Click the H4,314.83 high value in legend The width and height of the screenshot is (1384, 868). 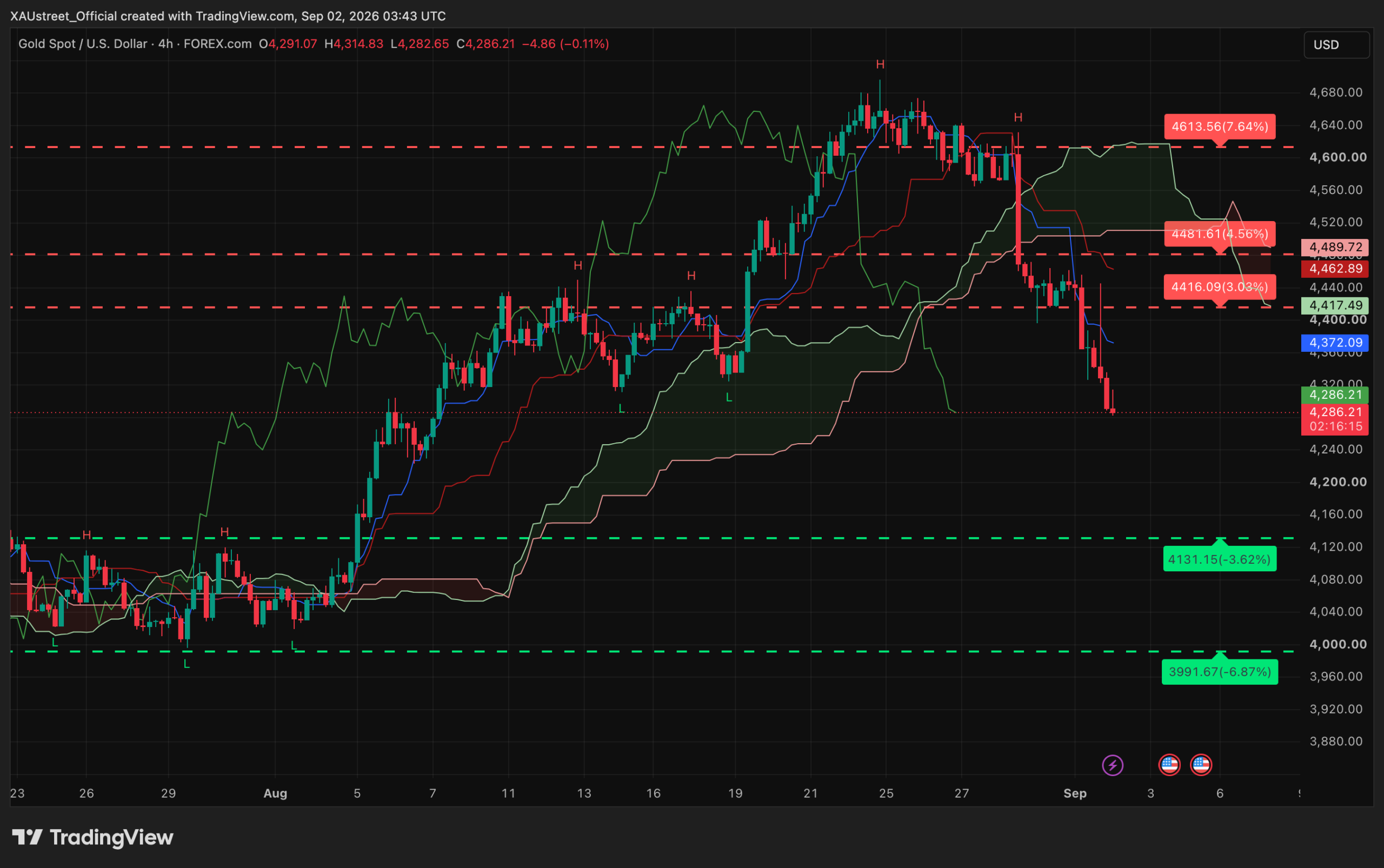point(354,44)
